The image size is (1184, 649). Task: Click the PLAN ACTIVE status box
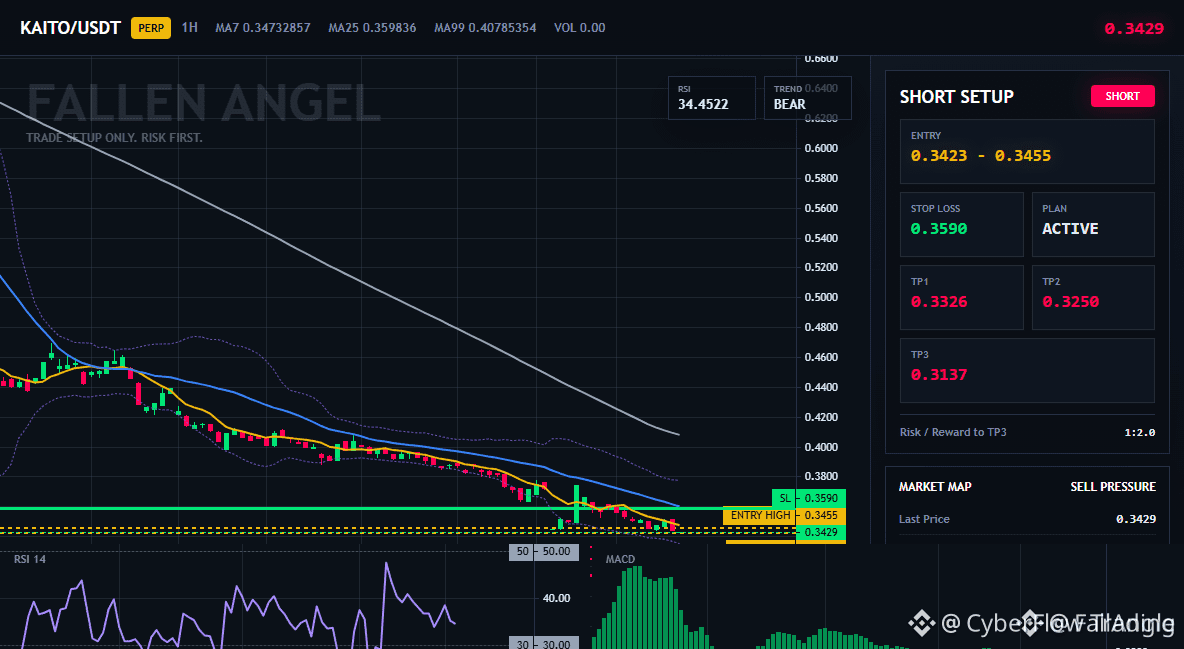click(1093, 224)
